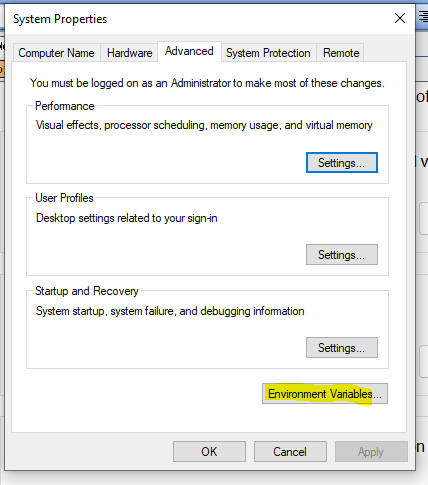This screenshot has width=428, height=485.
Task: Close the System Properties dialog
Action: [400, 18]
